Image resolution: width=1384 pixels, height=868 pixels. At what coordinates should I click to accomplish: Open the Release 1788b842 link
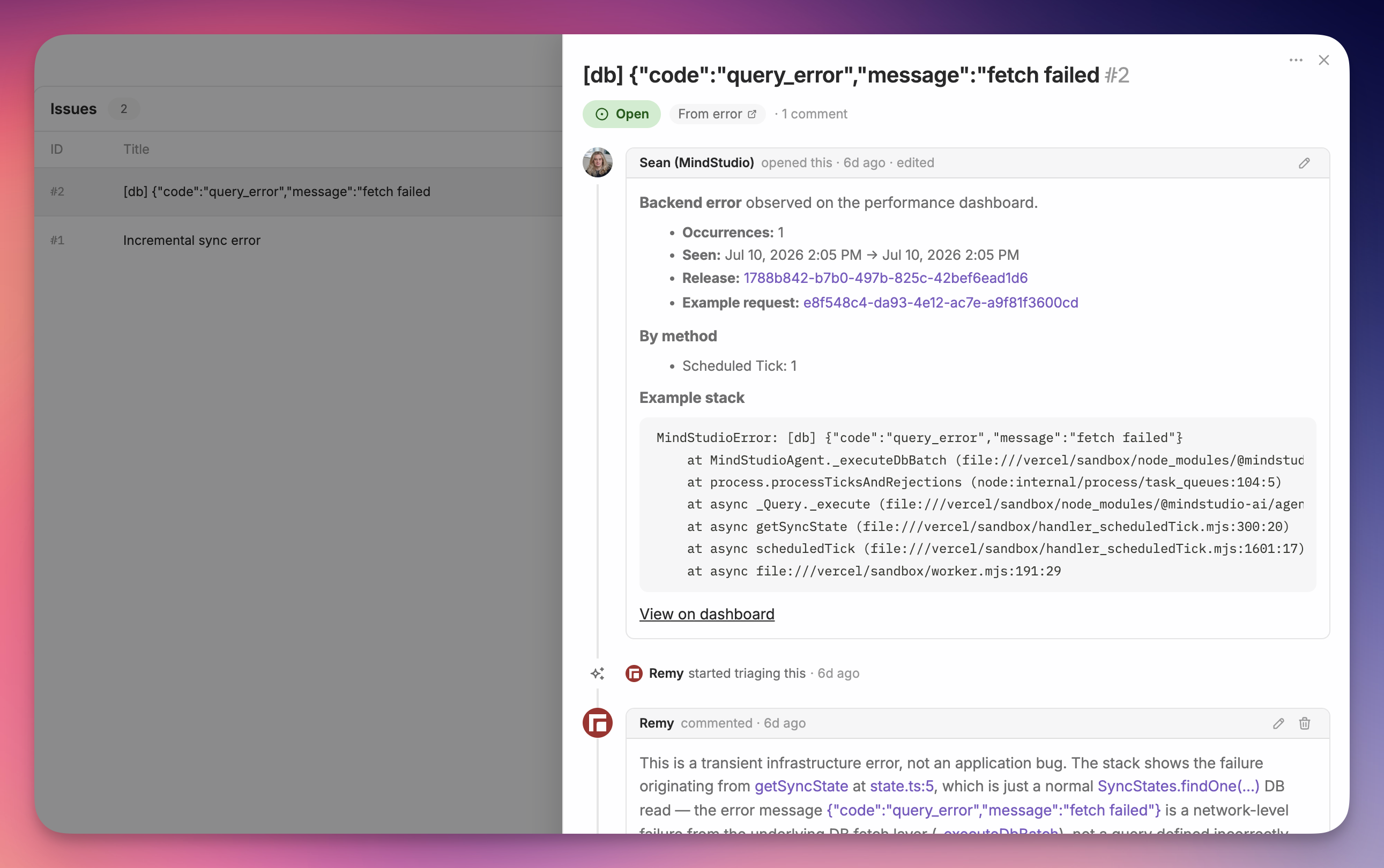[885, 278]
